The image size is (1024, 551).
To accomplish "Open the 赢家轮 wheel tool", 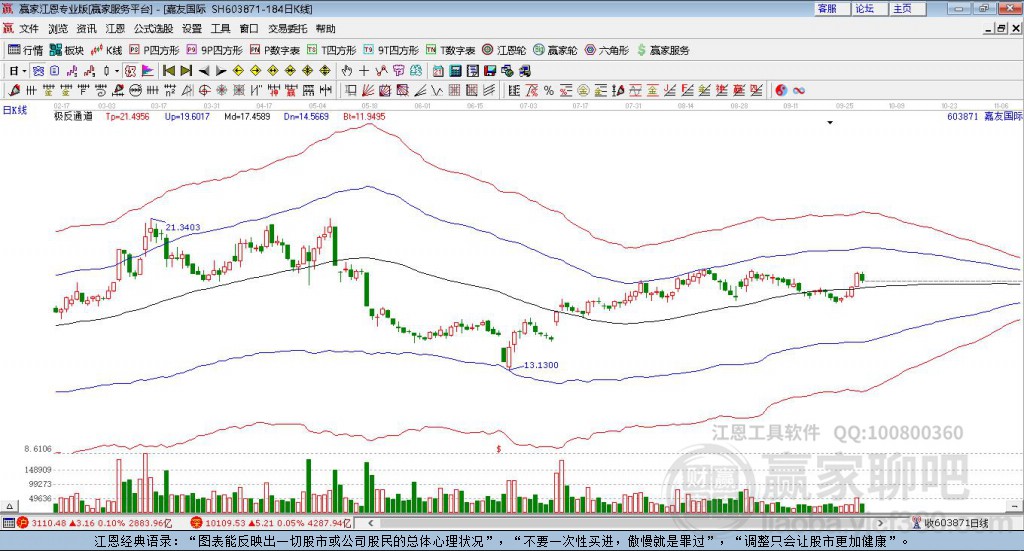I will tap(555, 50).
